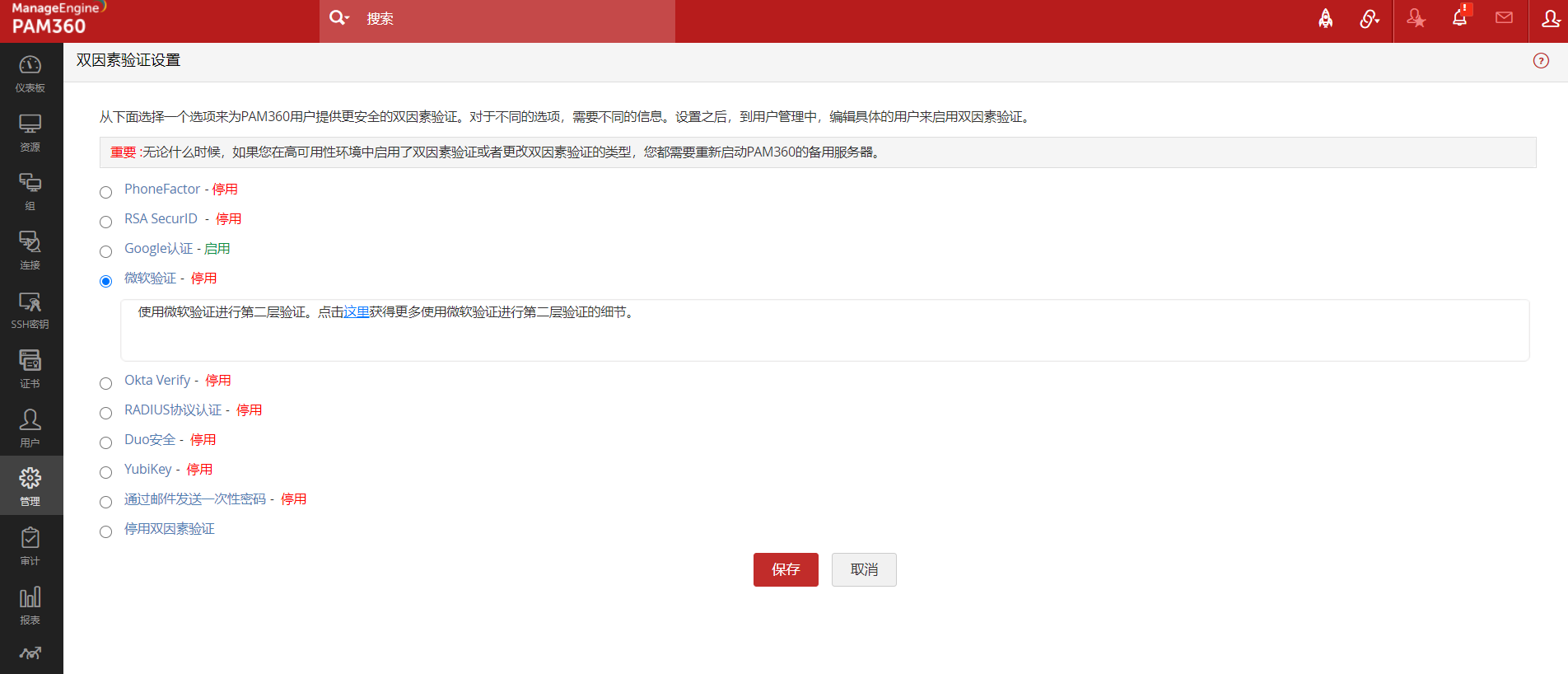Select the RSA SecurID radio button

click(x=105, y=222)
